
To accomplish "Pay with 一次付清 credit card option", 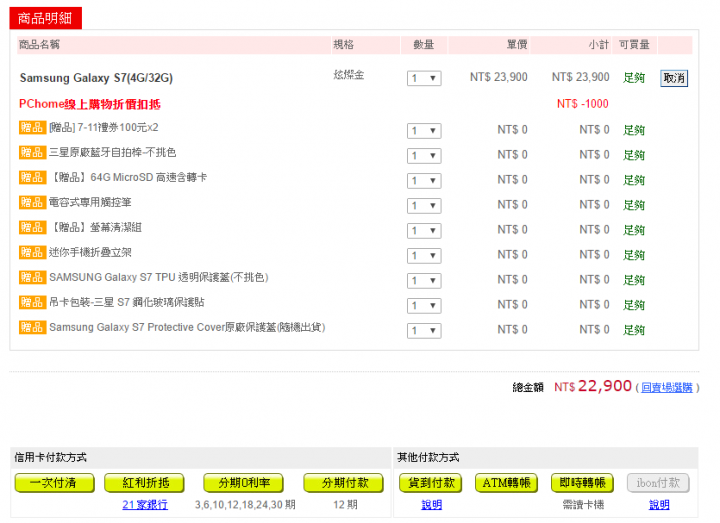I will [54, 483].
